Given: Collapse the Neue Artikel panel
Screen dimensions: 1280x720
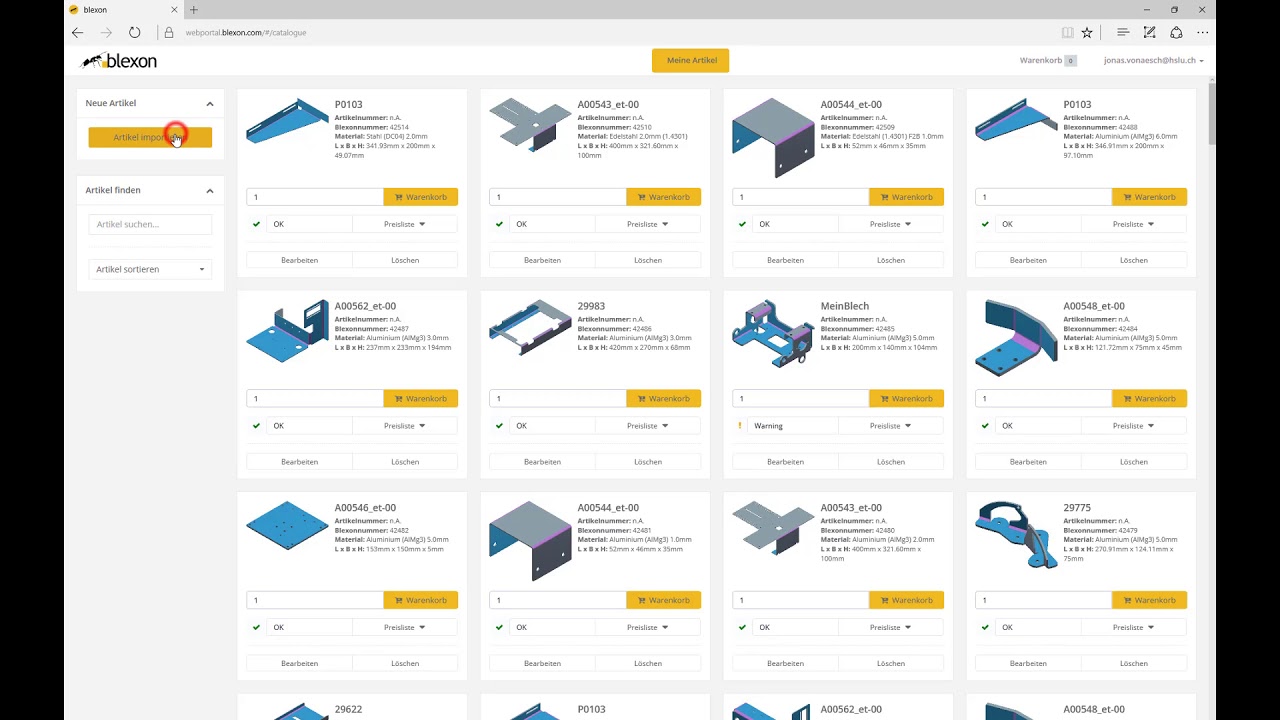Looking at the screenshot, I should pos(210,103).
